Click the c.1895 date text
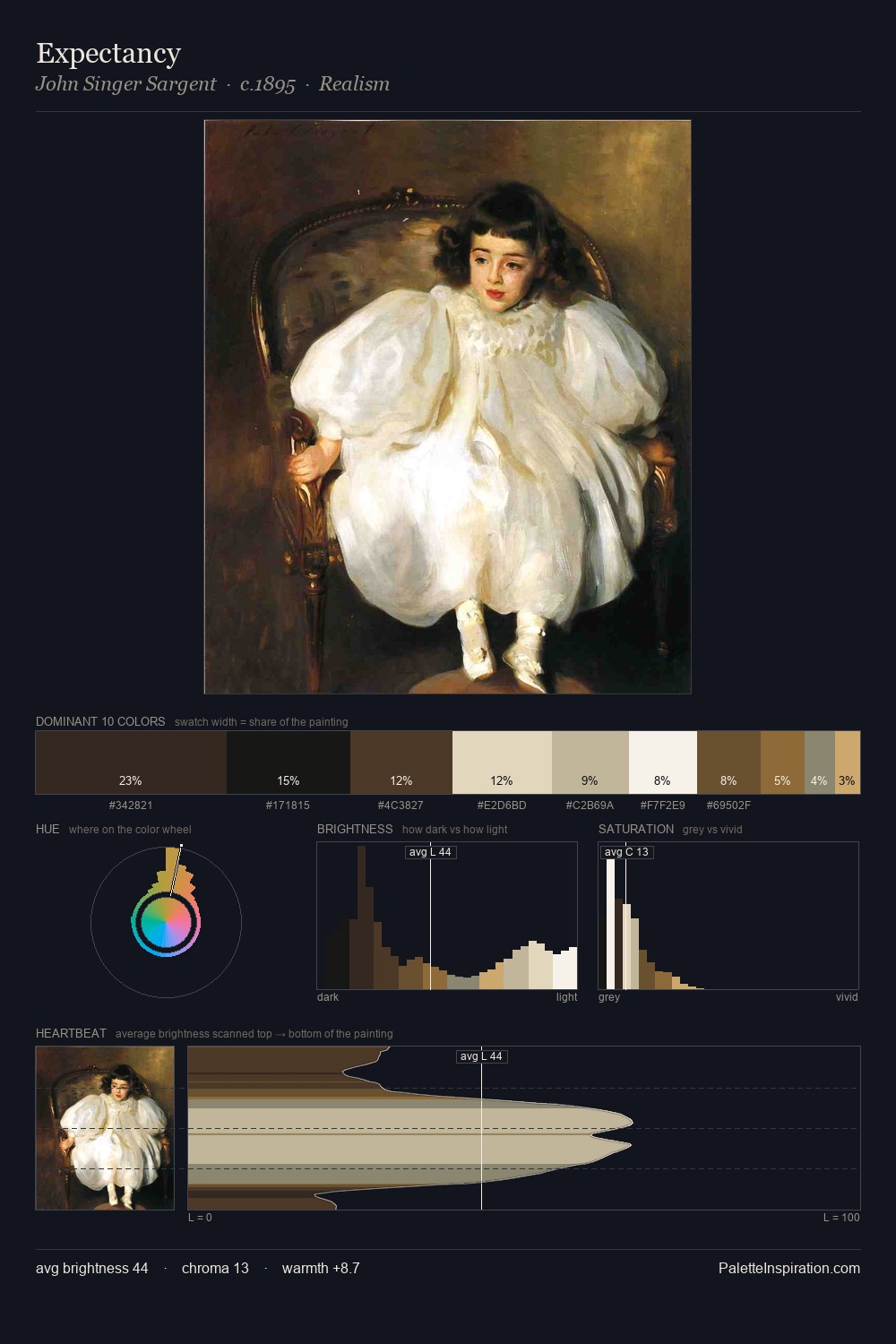 click(x=268, y=84)
